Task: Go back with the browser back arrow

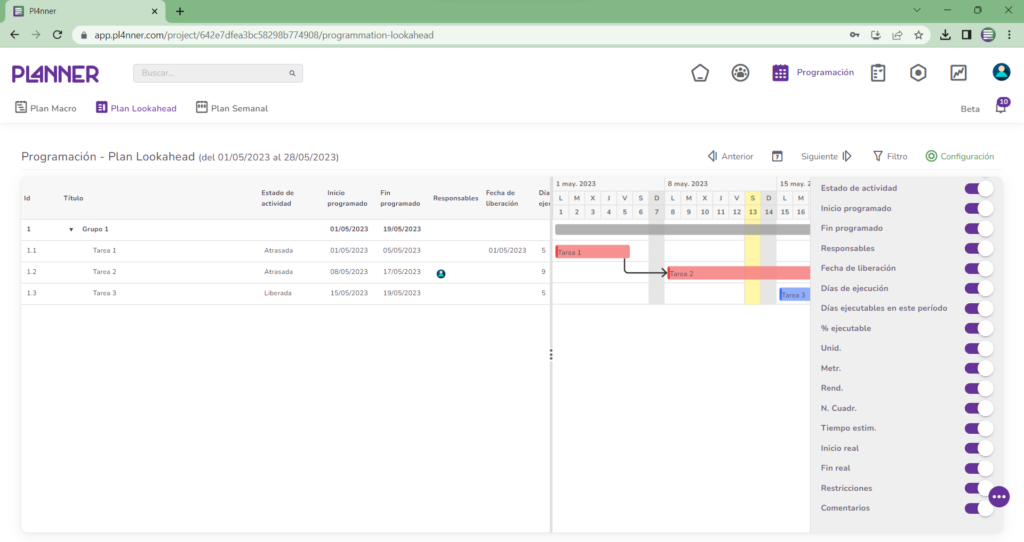Action: [14, 35]
